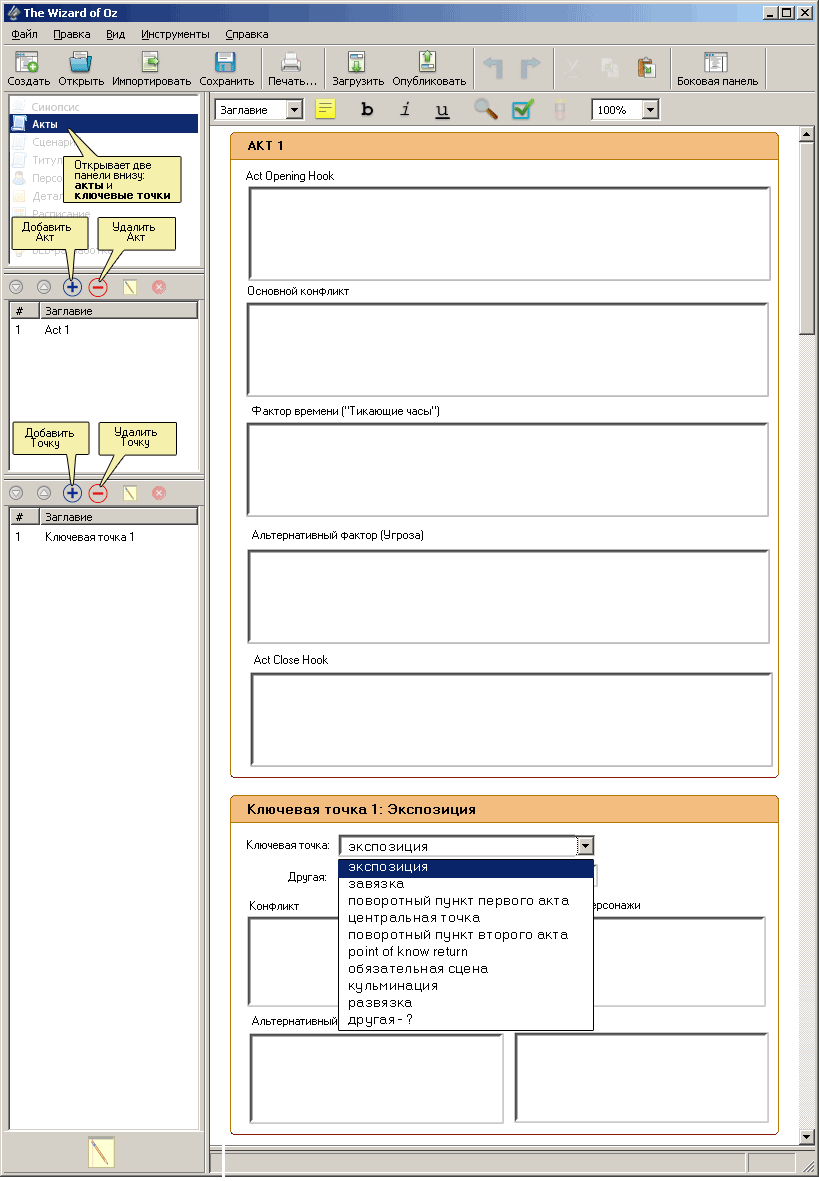This screenshot has width=819, height=1181.
Task: Choose point of know return option
Action: pyautogui.click(x=466, y=952)
